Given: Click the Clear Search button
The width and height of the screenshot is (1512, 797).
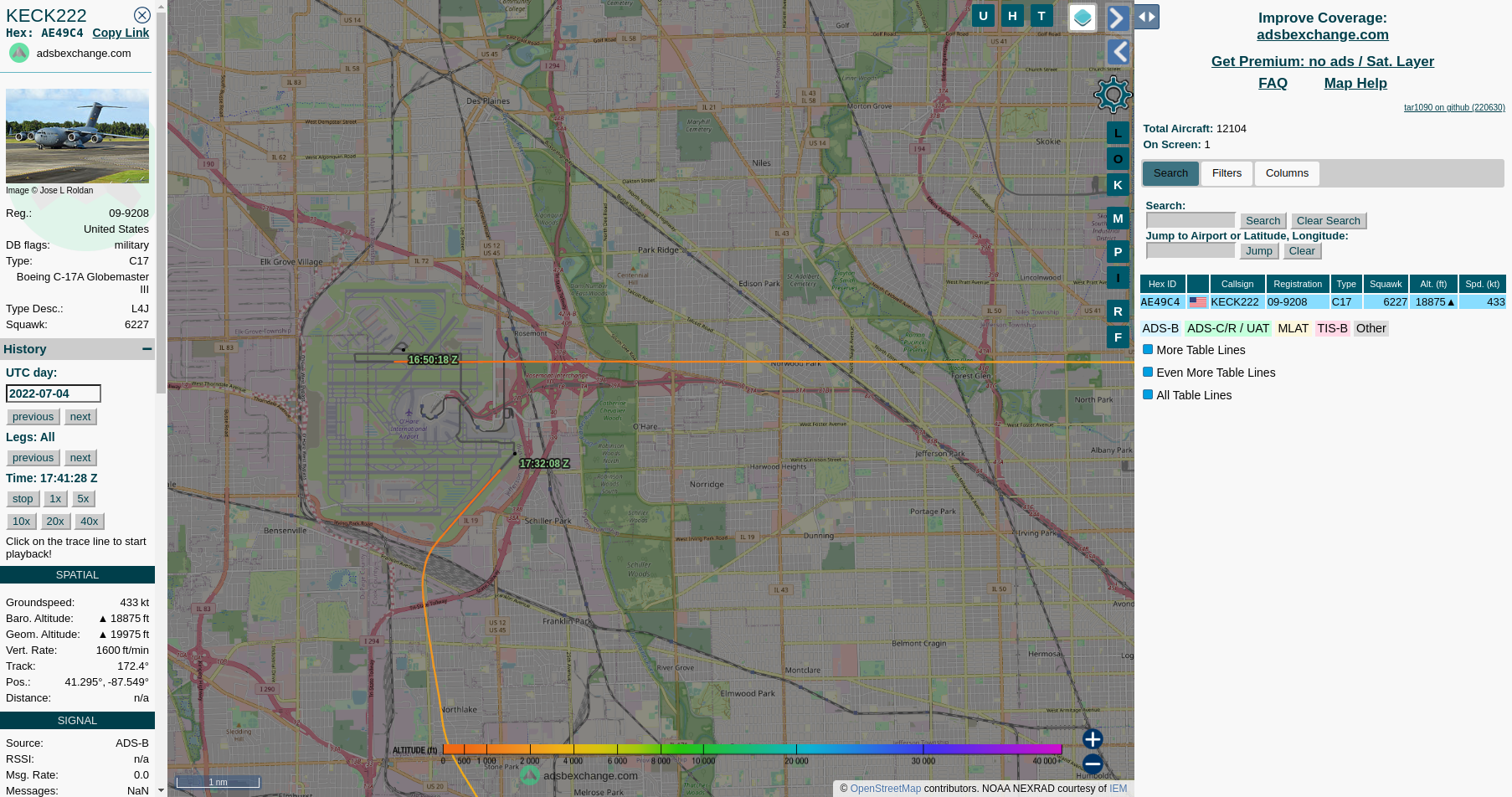Looking at the screenshot, I should tap(1329, 221).
